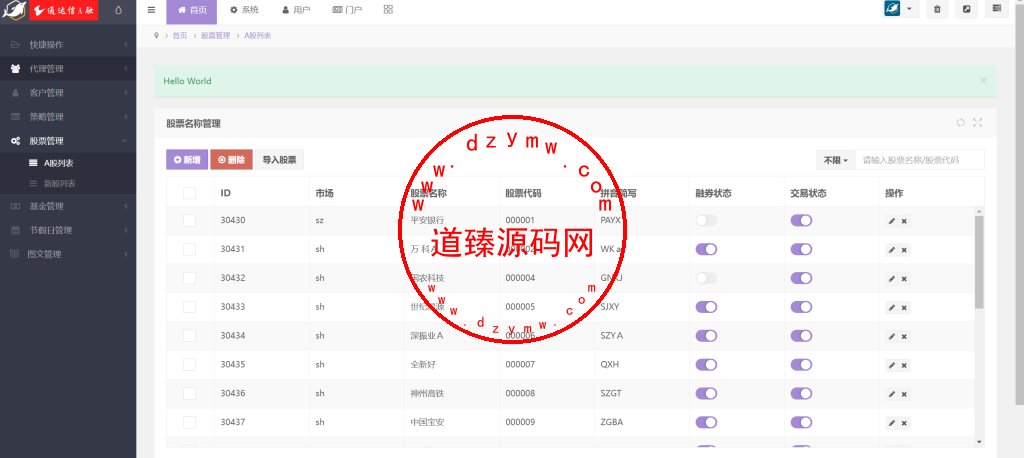
Task: Click the sidebar collapse hamburger icon
Action: pyautogui.click(x=152, y=10)
